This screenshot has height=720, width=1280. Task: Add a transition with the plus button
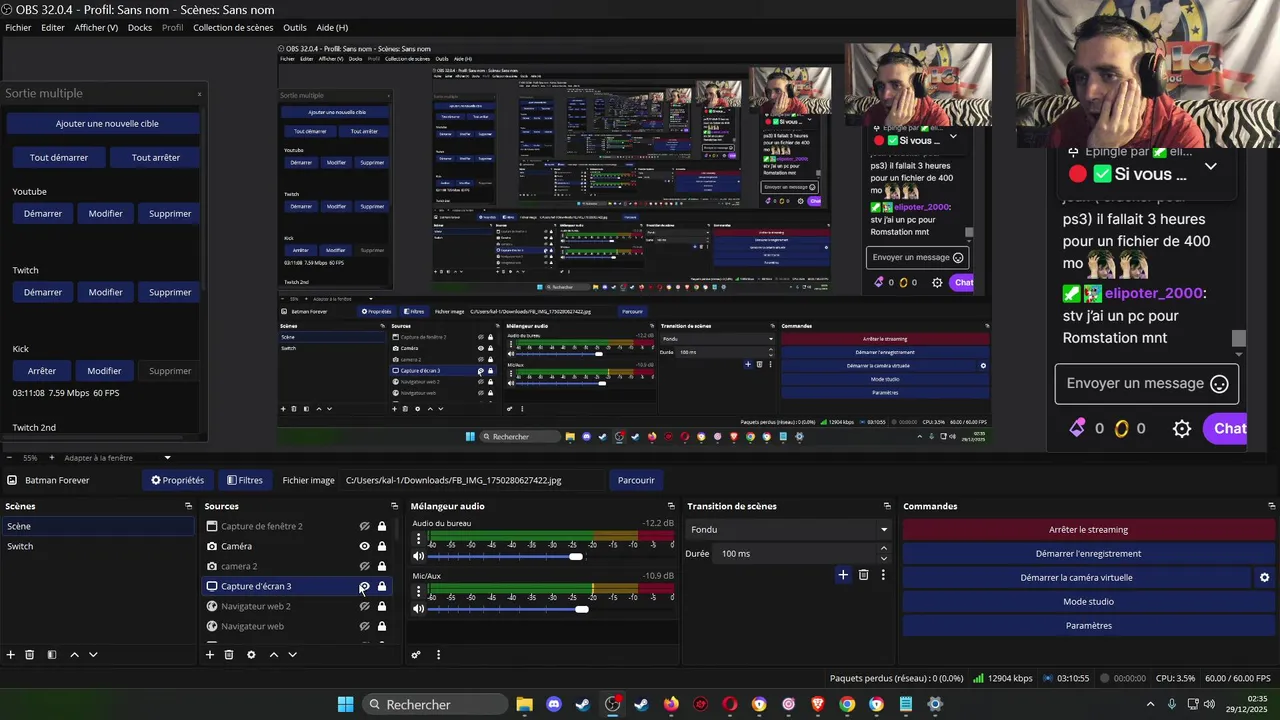[843, 575]
